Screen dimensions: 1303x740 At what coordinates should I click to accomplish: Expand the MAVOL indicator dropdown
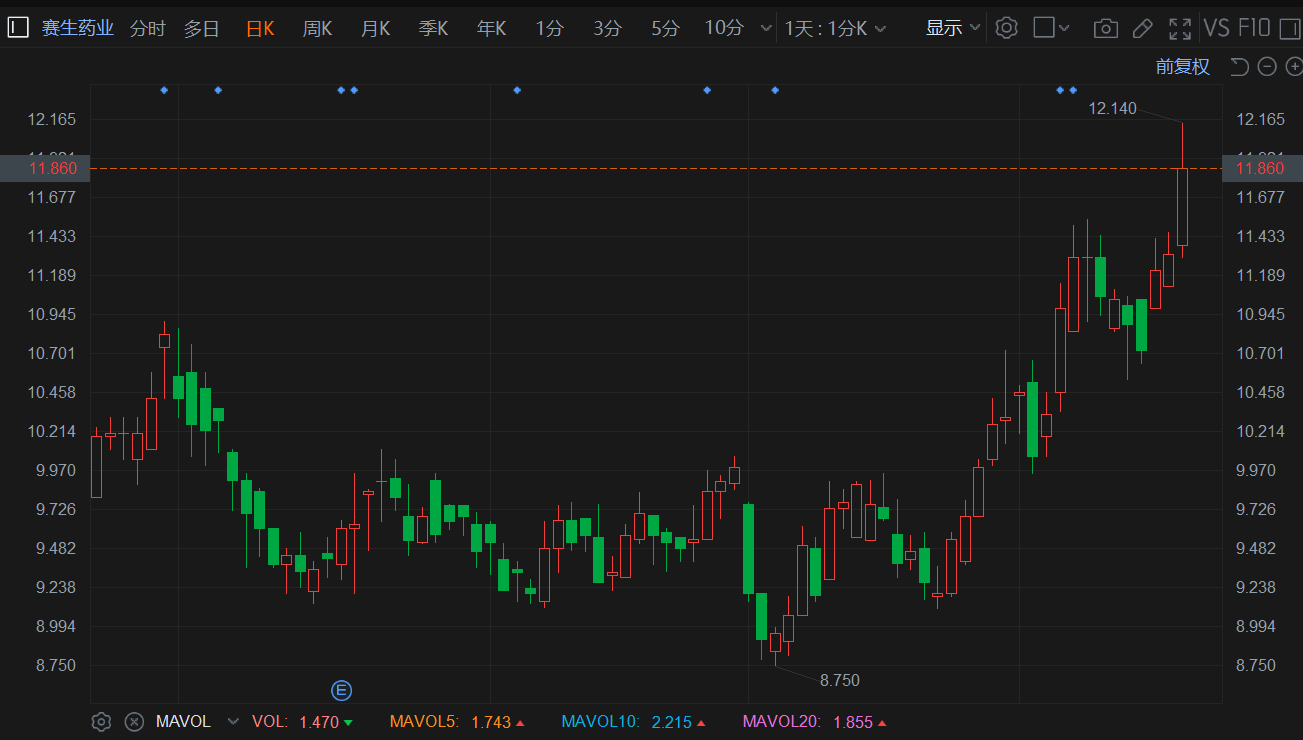[233, 721]
